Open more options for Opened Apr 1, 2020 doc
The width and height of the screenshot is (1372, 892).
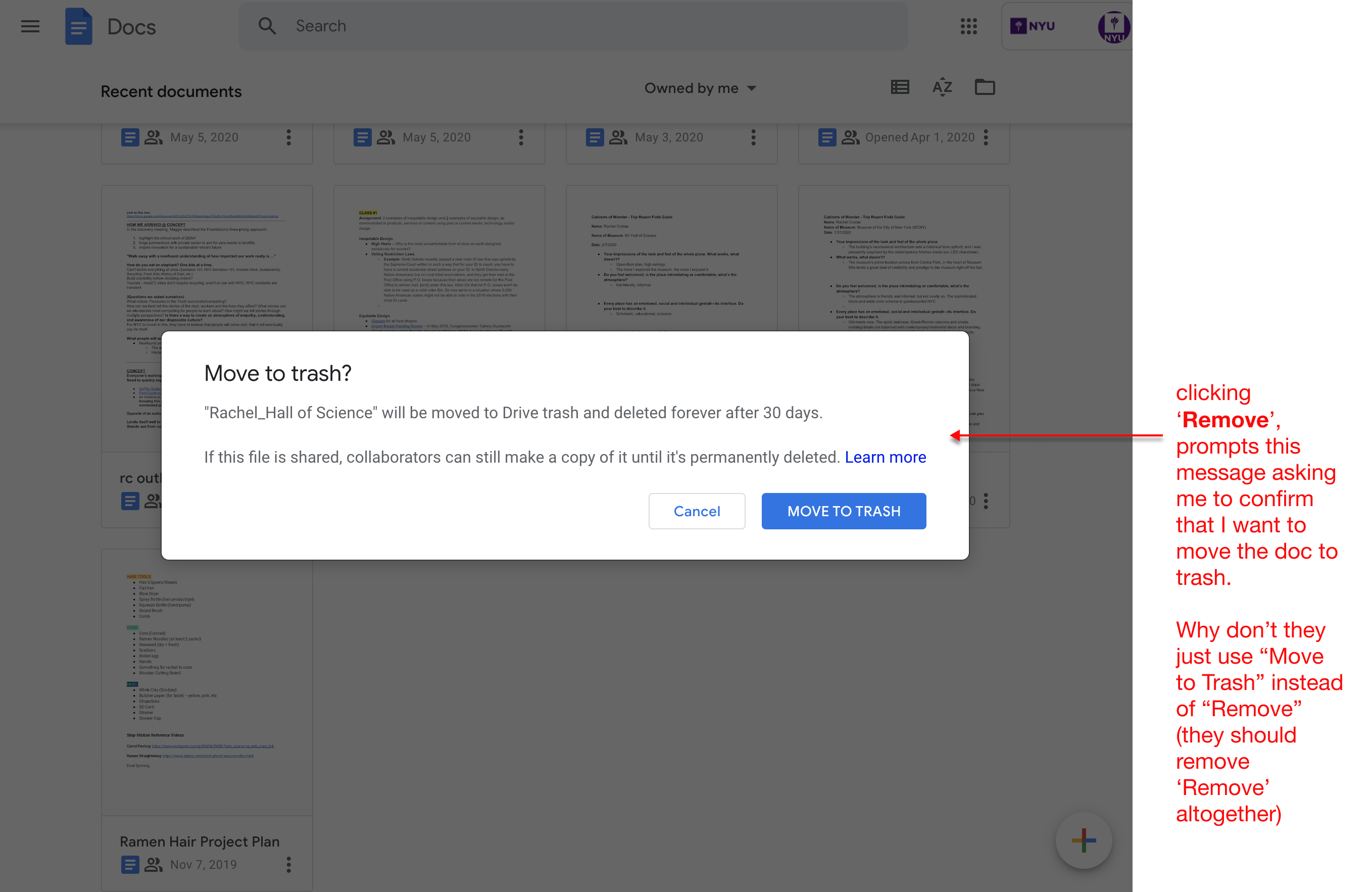986,137
